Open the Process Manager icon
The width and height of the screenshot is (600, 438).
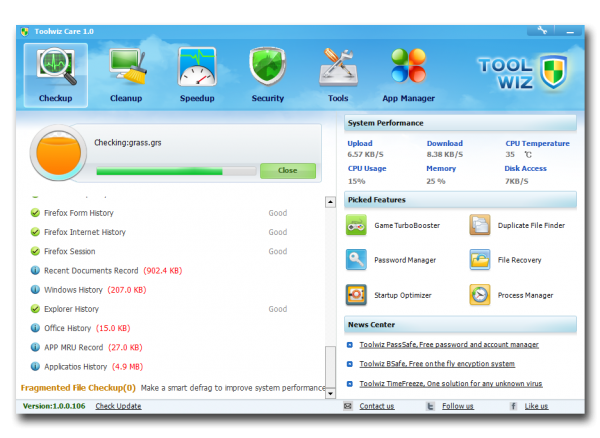(480, 295)
